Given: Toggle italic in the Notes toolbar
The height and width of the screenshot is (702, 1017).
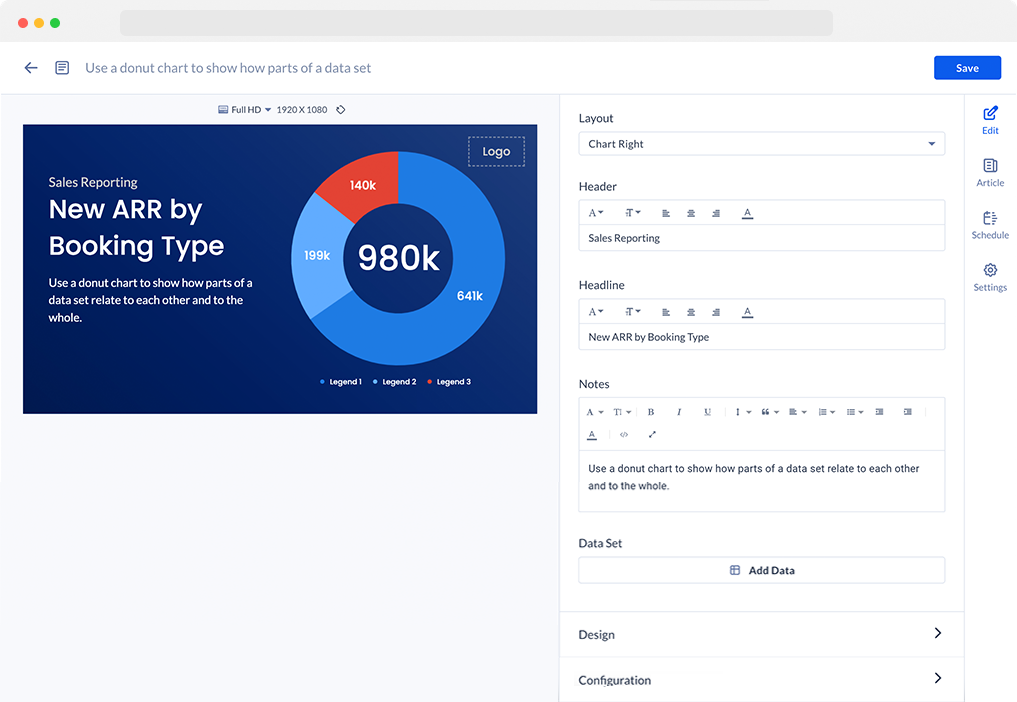Looking at the screenshot, I should point(679,412).
